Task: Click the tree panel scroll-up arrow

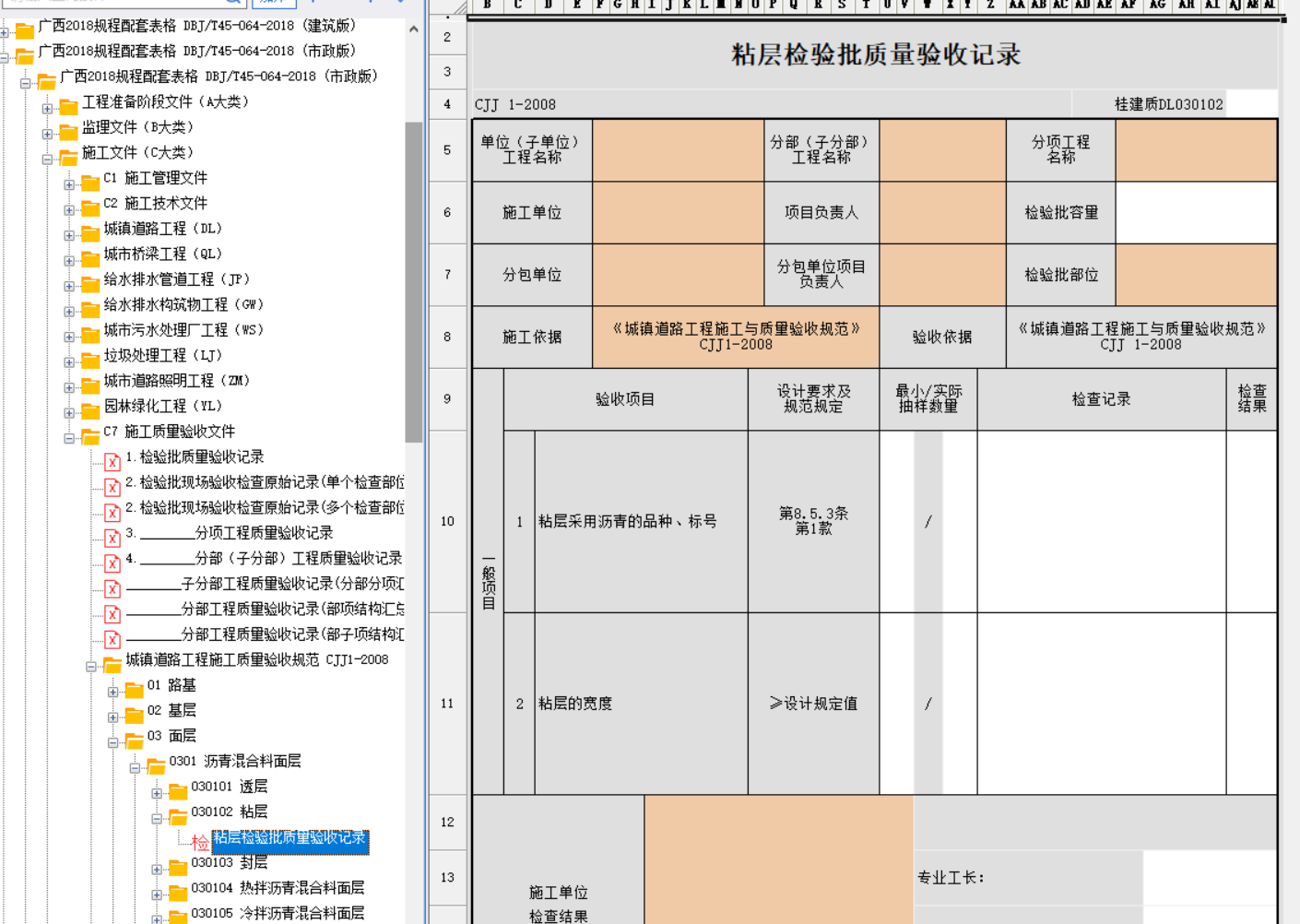Action: coord(413,30)
